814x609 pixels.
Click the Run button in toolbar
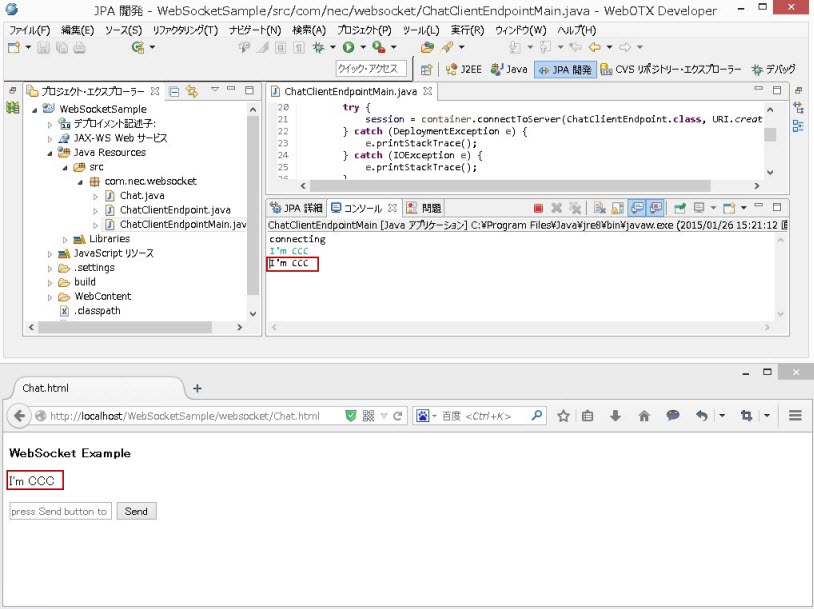click(x=348, y=47)
